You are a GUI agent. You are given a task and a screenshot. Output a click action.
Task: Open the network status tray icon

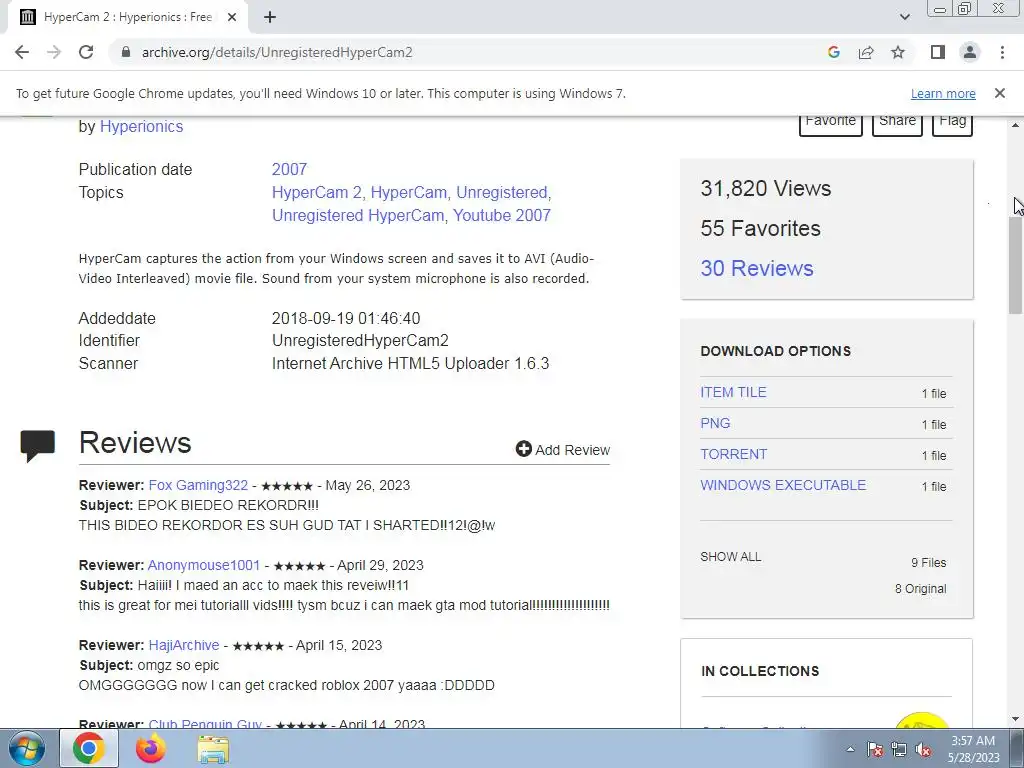point(899,749)
